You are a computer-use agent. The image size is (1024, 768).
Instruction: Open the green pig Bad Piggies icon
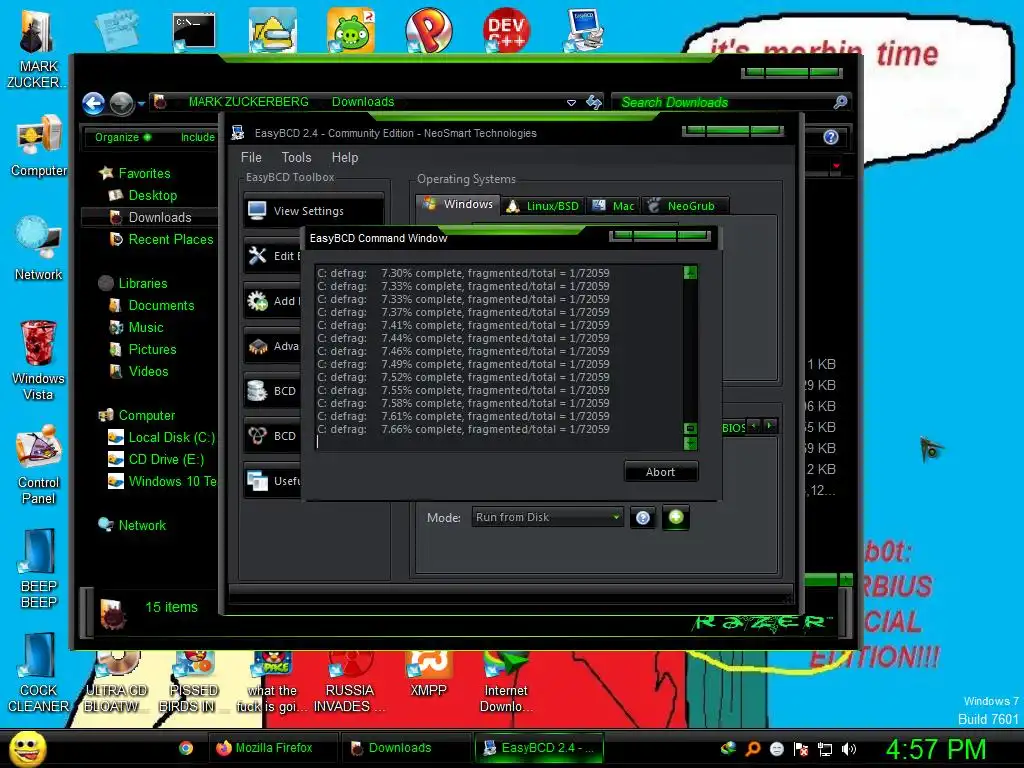pyautogui.click(x=351, y=30)
